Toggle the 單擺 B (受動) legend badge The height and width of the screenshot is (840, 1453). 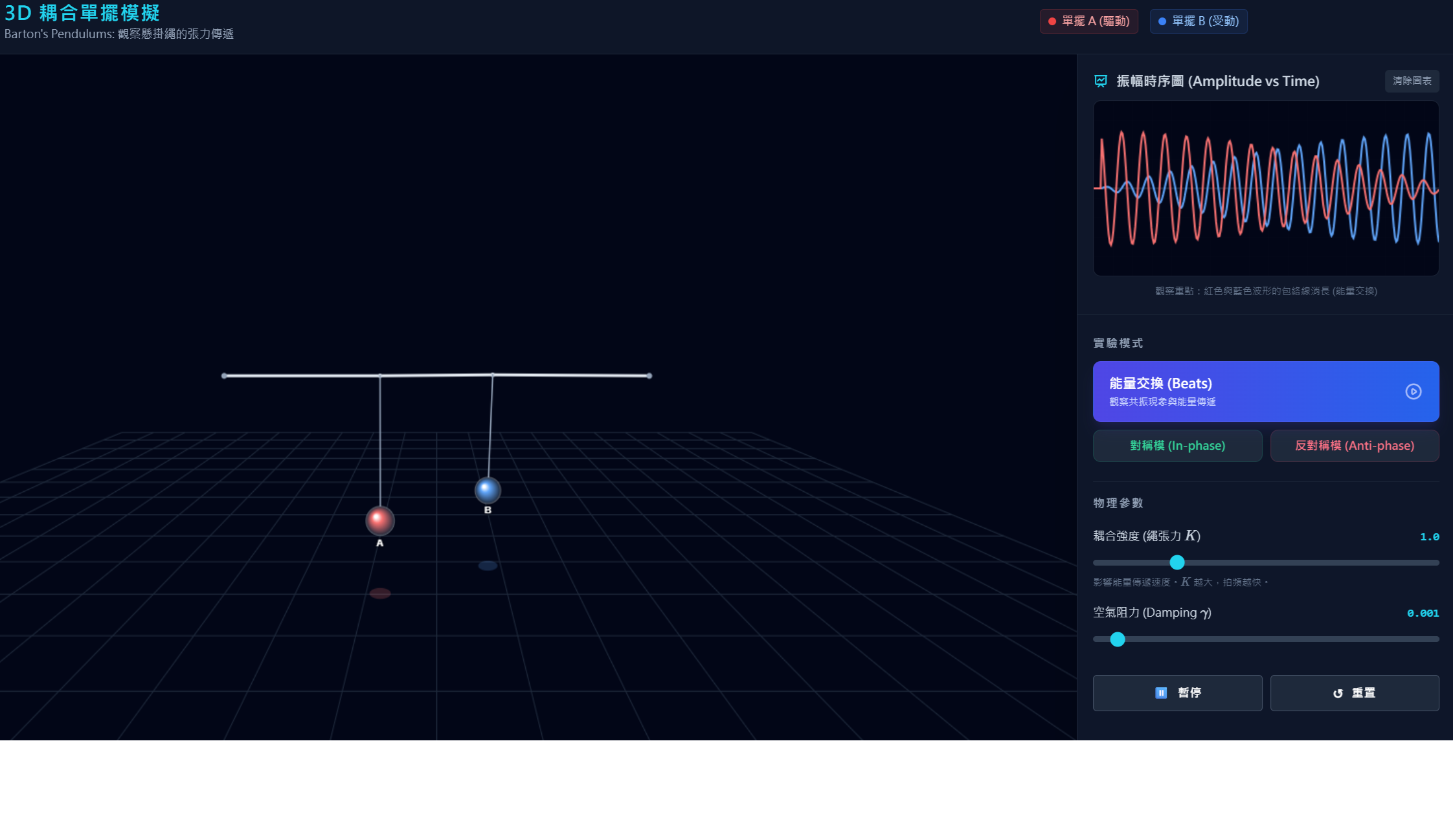(1199, 21)
